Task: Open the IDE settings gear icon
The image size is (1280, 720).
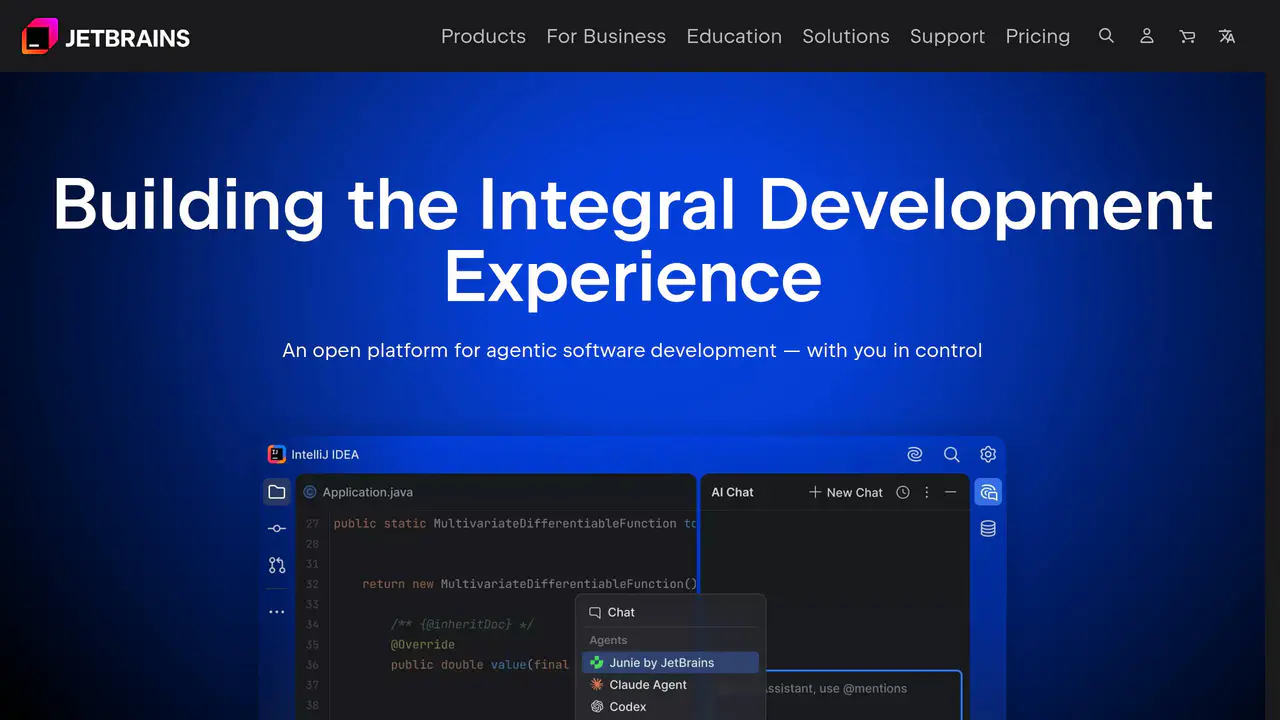Action: pos(988,454)
